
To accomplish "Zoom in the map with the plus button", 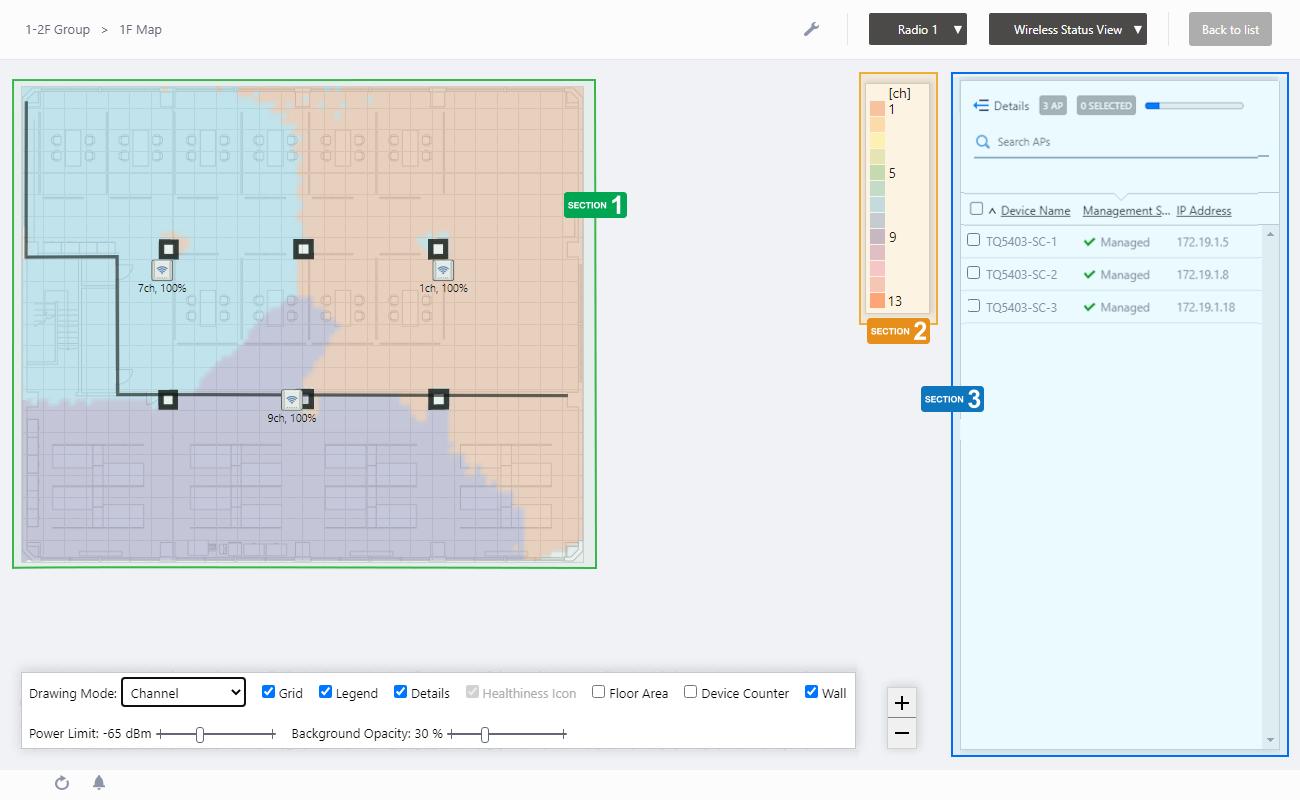I will (x=902, y=703).
